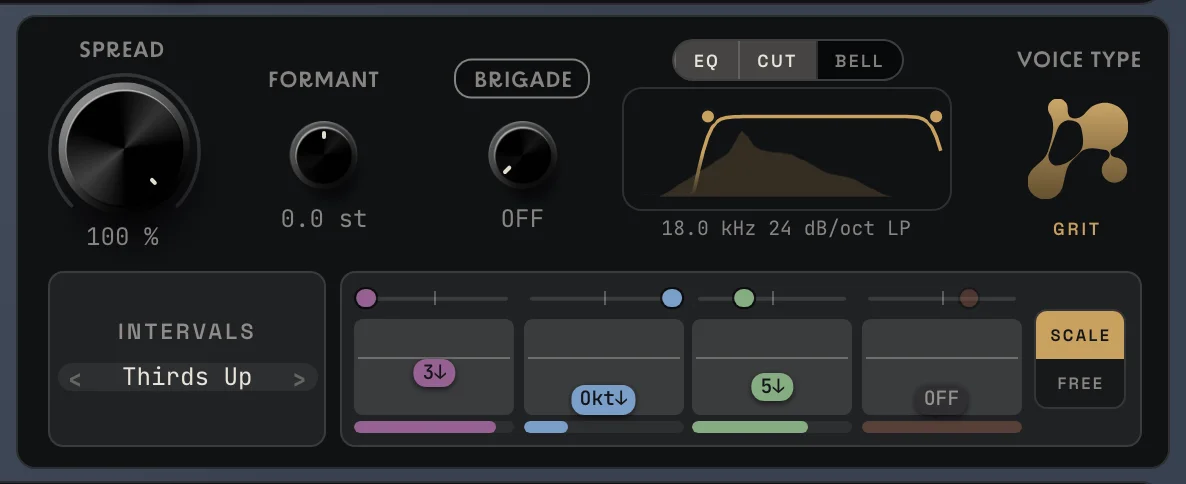
Task: Click the brown voice level bar
Action: (x=942, y=427)
